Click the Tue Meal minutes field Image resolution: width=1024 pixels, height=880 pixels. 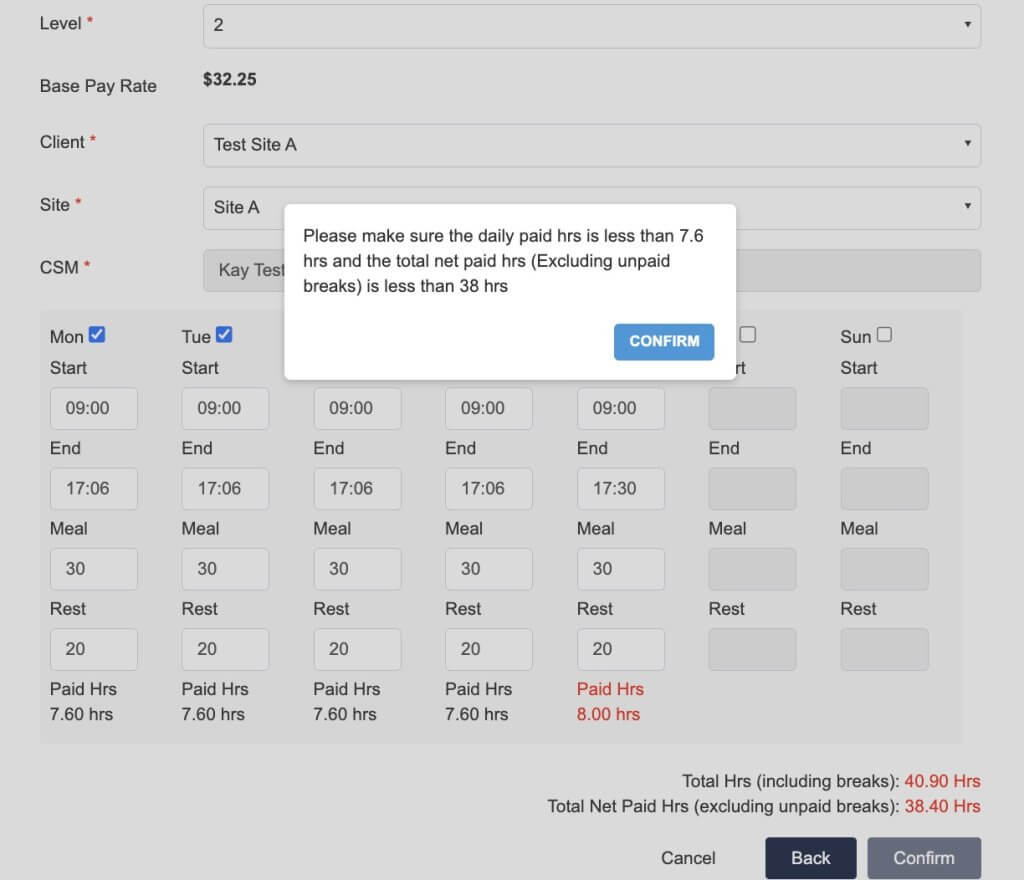point(225,569)
